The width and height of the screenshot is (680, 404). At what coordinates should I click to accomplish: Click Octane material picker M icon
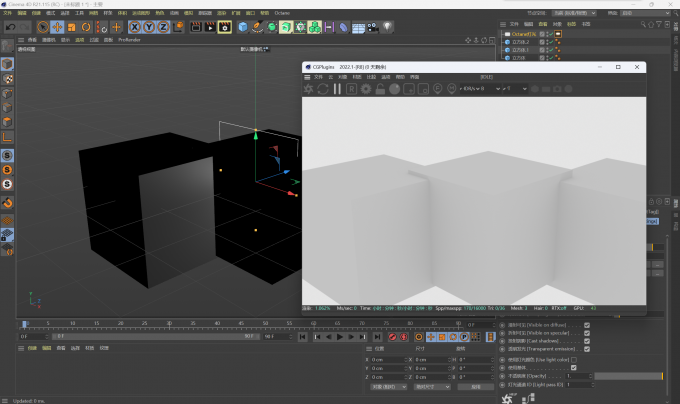pos(451,89)
